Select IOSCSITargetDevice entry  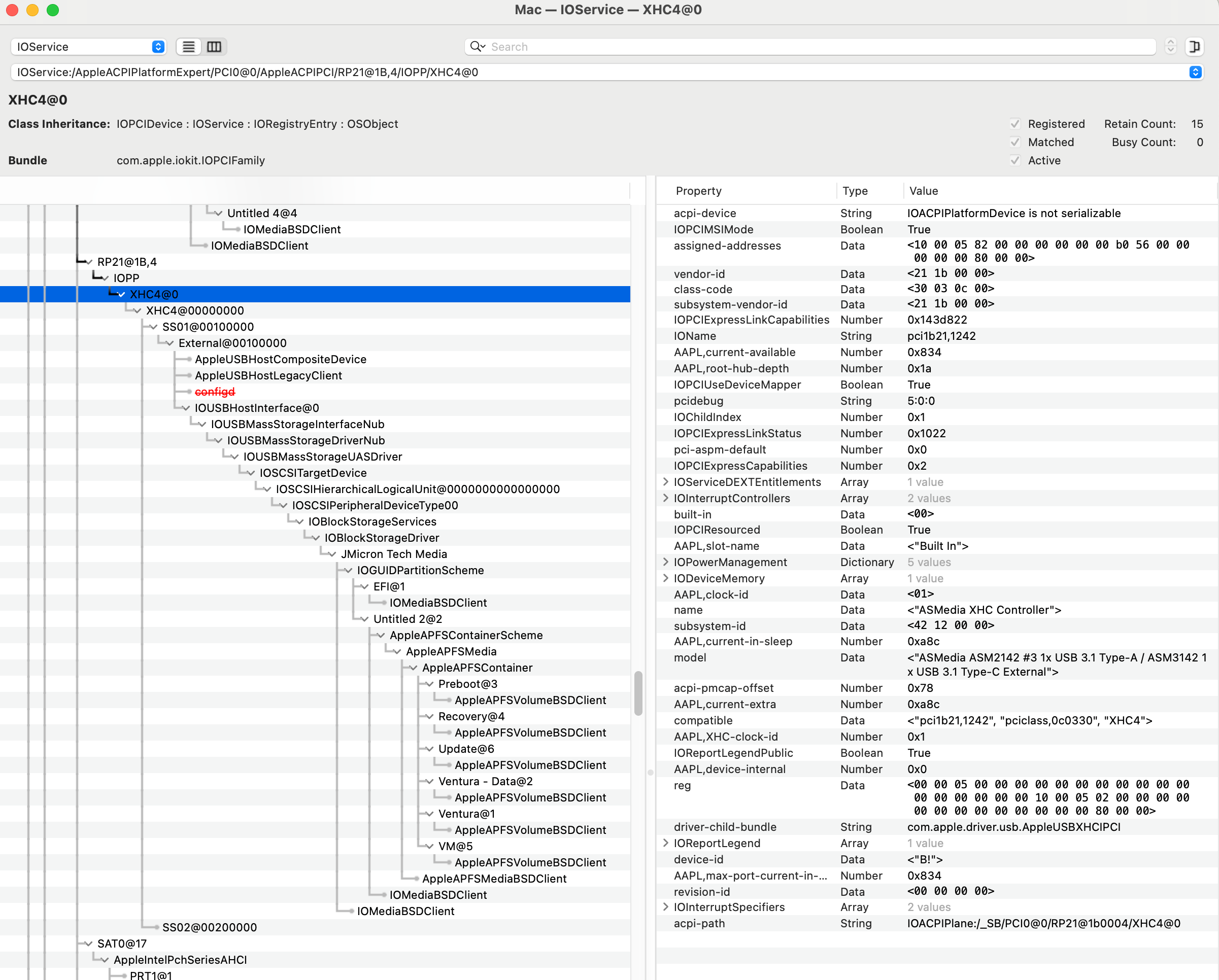(313, 474)
